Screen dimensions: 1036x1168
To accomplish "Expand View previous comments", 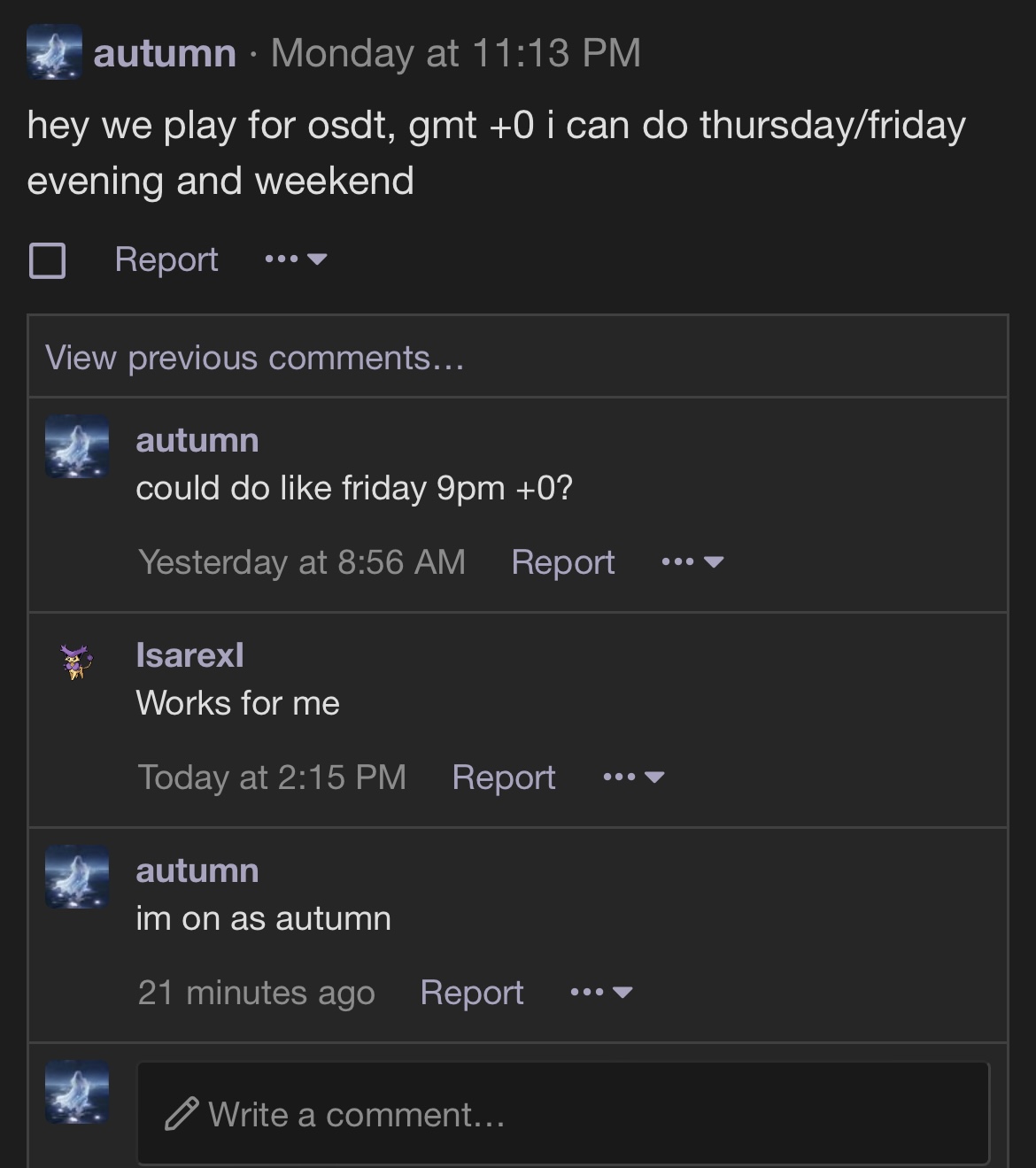I will 254,358.
